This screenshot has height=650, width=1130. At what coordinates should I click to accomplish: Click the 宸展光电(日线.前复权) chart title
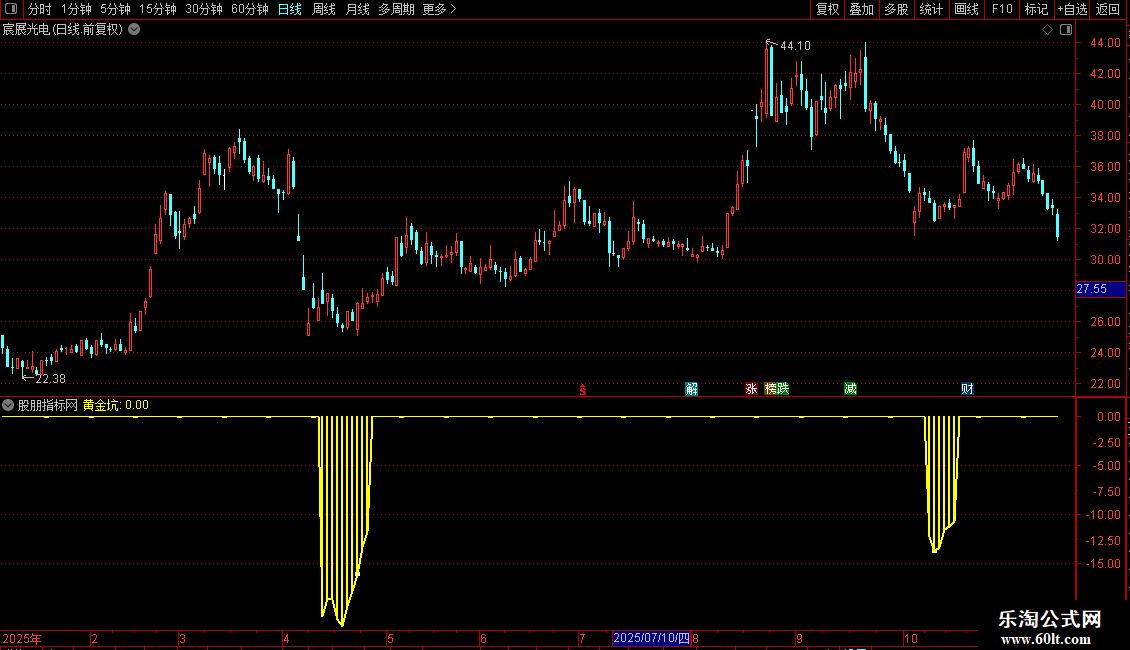(63, 30)
